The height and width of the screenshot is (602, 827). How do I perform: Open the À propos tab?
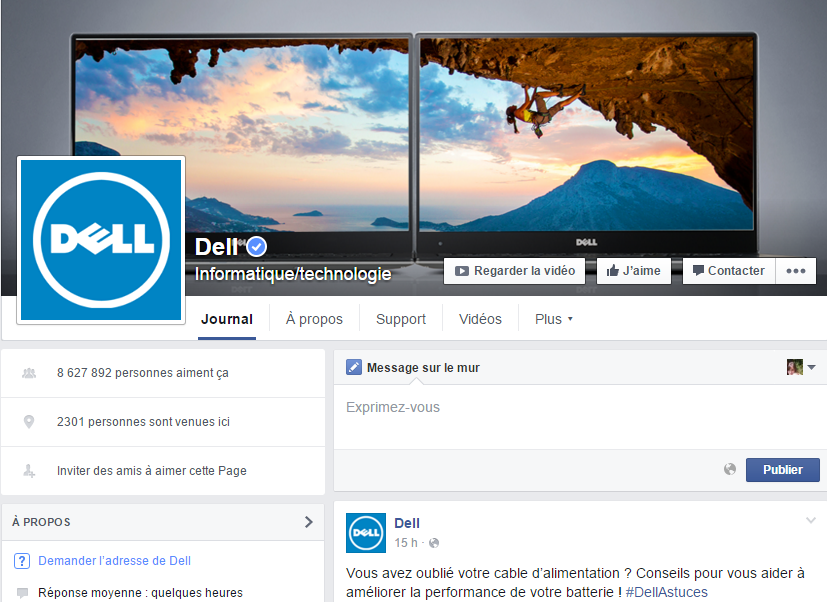coord(314,319)
